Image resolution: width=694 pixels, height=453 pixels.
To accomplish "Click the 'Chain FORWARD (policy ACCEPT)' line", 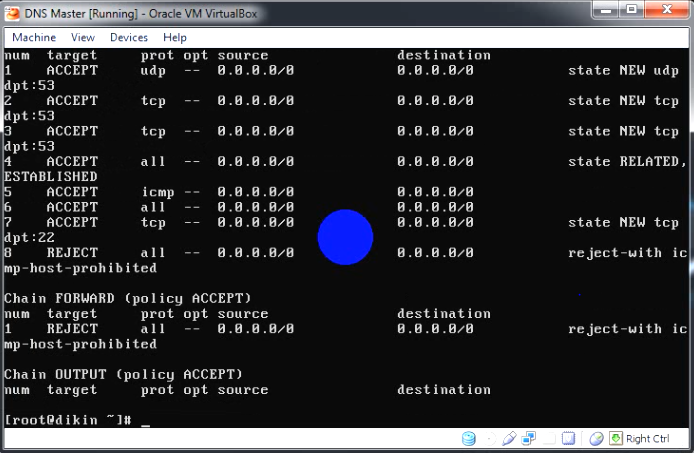I will coord(127,298).
